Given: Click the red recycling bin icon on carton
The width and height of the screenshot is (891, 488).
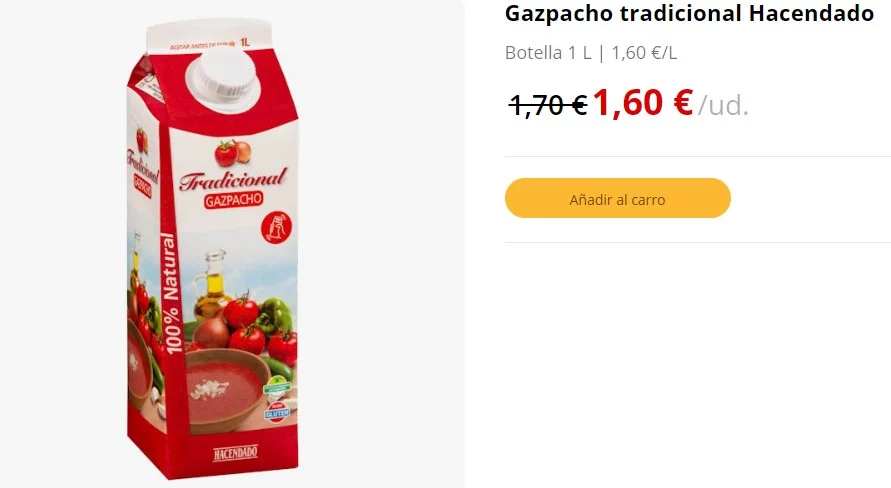Looking at the screenshot, I should pos(276,228).
